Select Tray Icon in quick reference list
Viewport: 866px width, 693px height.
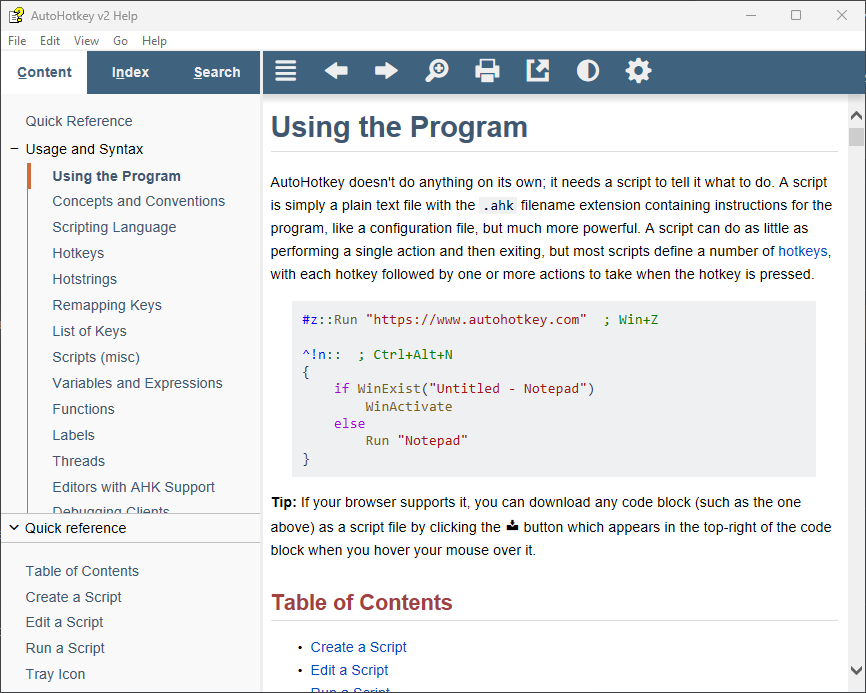point(55,674)
